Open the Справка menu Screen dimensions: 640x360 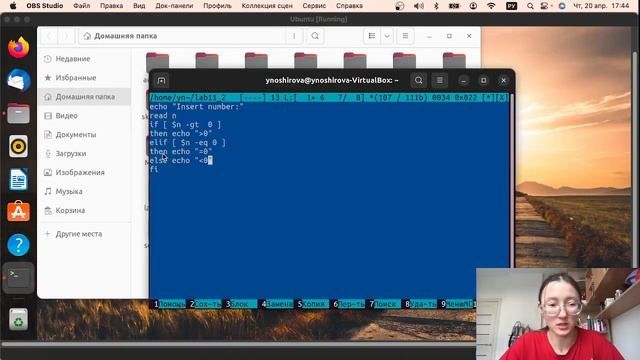coord(349,6)
